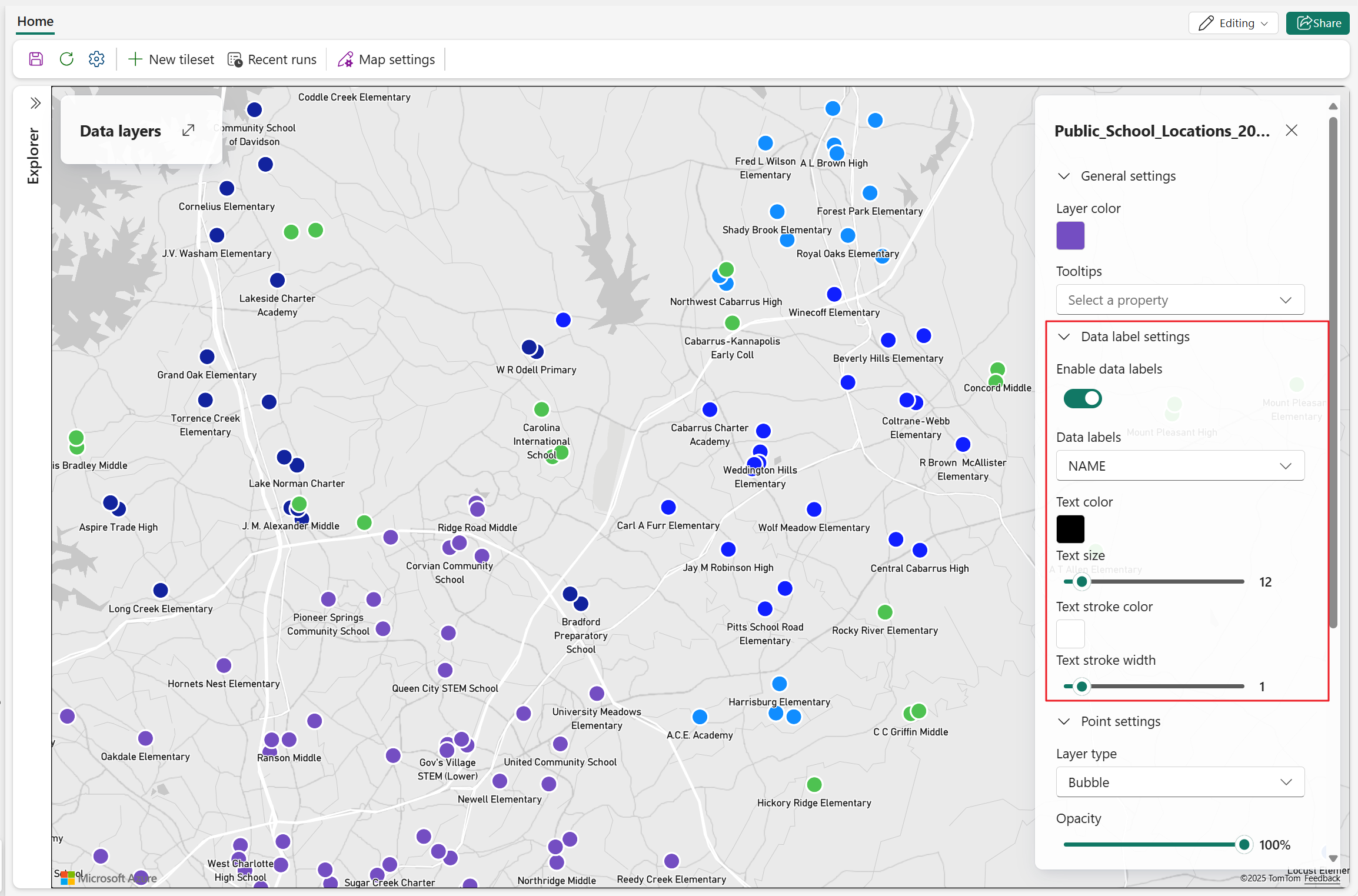Open the Editing pencil menu
1358x896 pixels.
click(1233, 23)
